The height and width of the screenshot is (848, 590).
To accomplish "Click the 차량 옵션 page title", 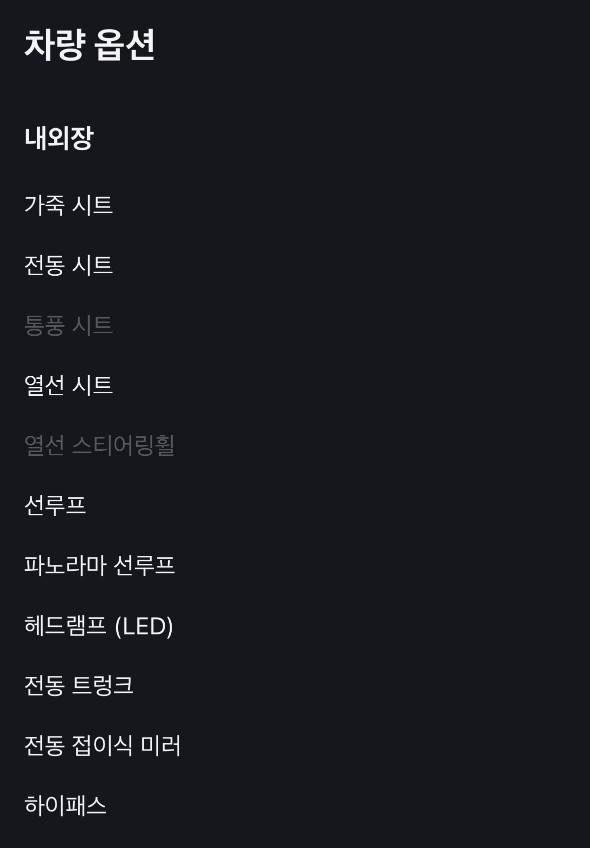I will pyautogui.click(x=90, y=45).
